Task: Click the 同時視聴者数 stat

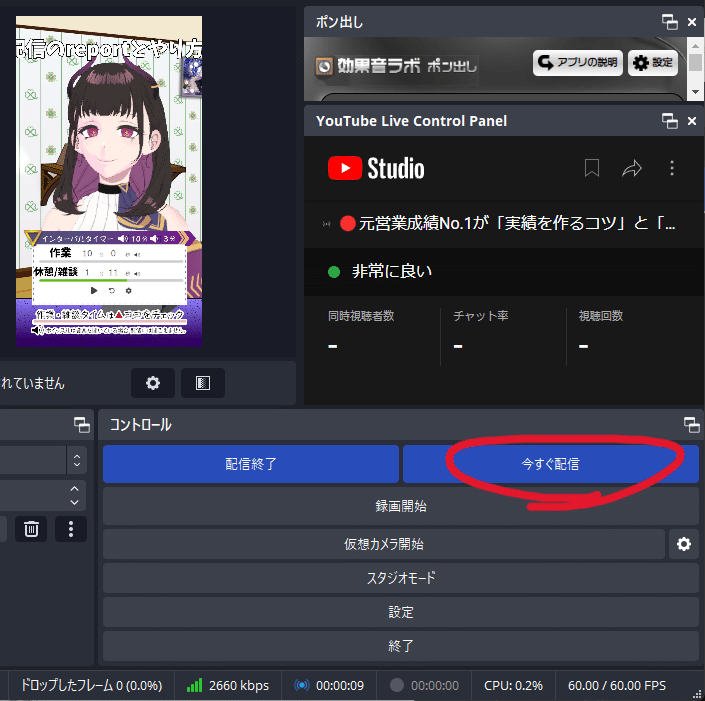Action: pos(361,331)
